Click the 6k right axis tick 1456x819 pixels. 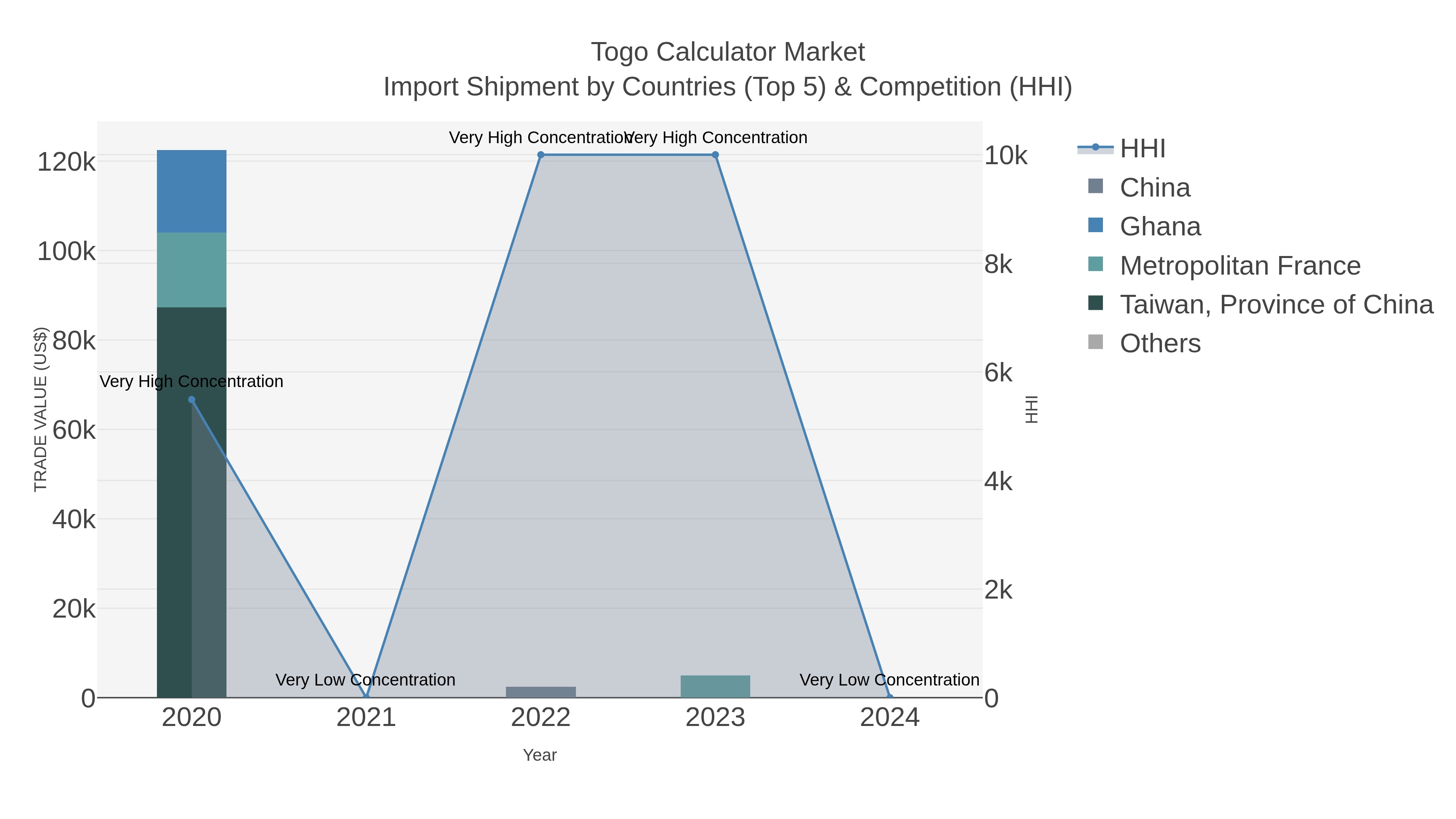(998, 372)
